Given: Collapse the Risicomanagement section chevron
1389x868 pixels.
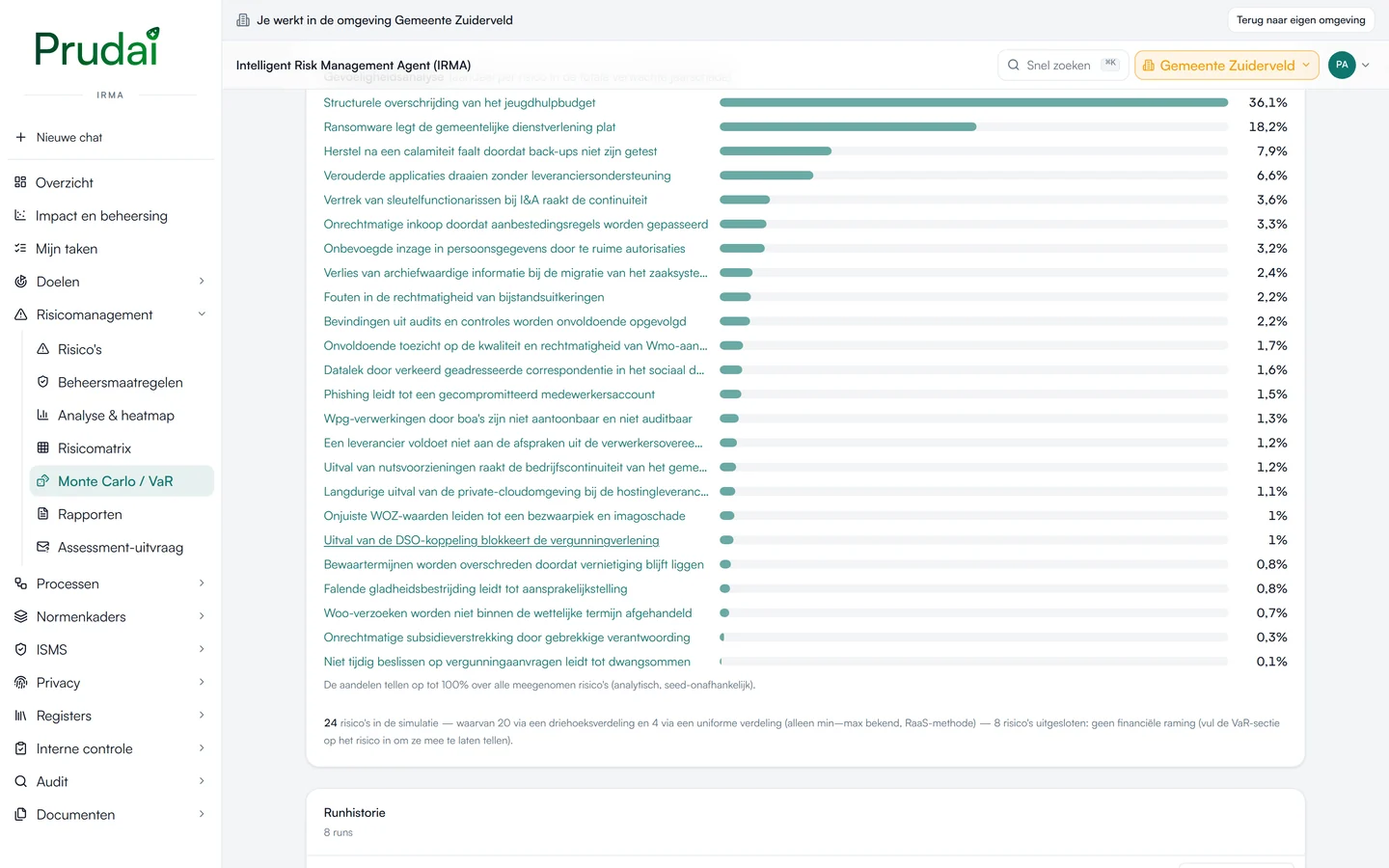Looking at the screenshot, I should 202,314.
